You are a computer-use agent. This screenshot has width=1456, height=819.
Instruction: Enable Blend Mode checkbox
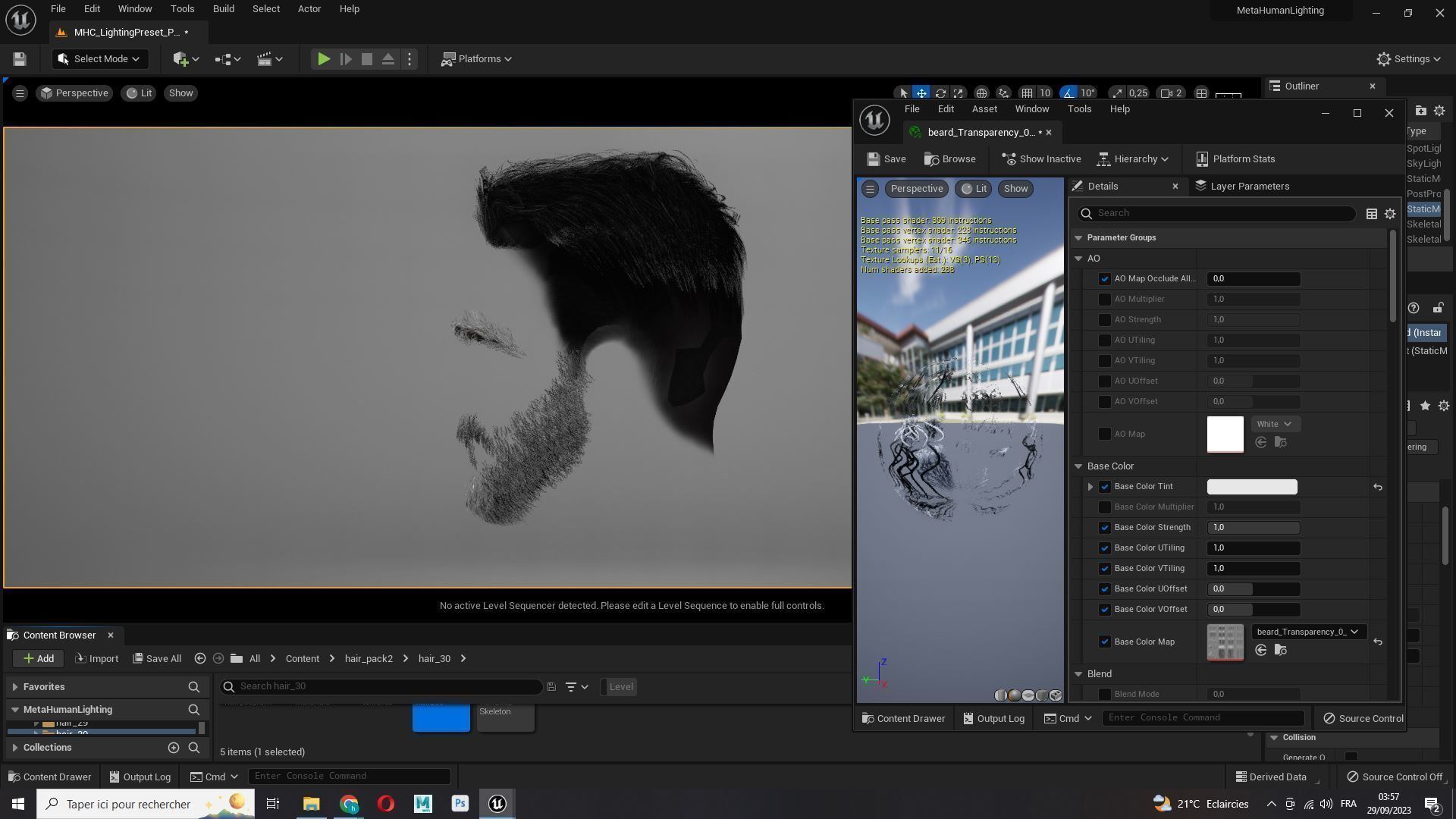point(1105,695)
